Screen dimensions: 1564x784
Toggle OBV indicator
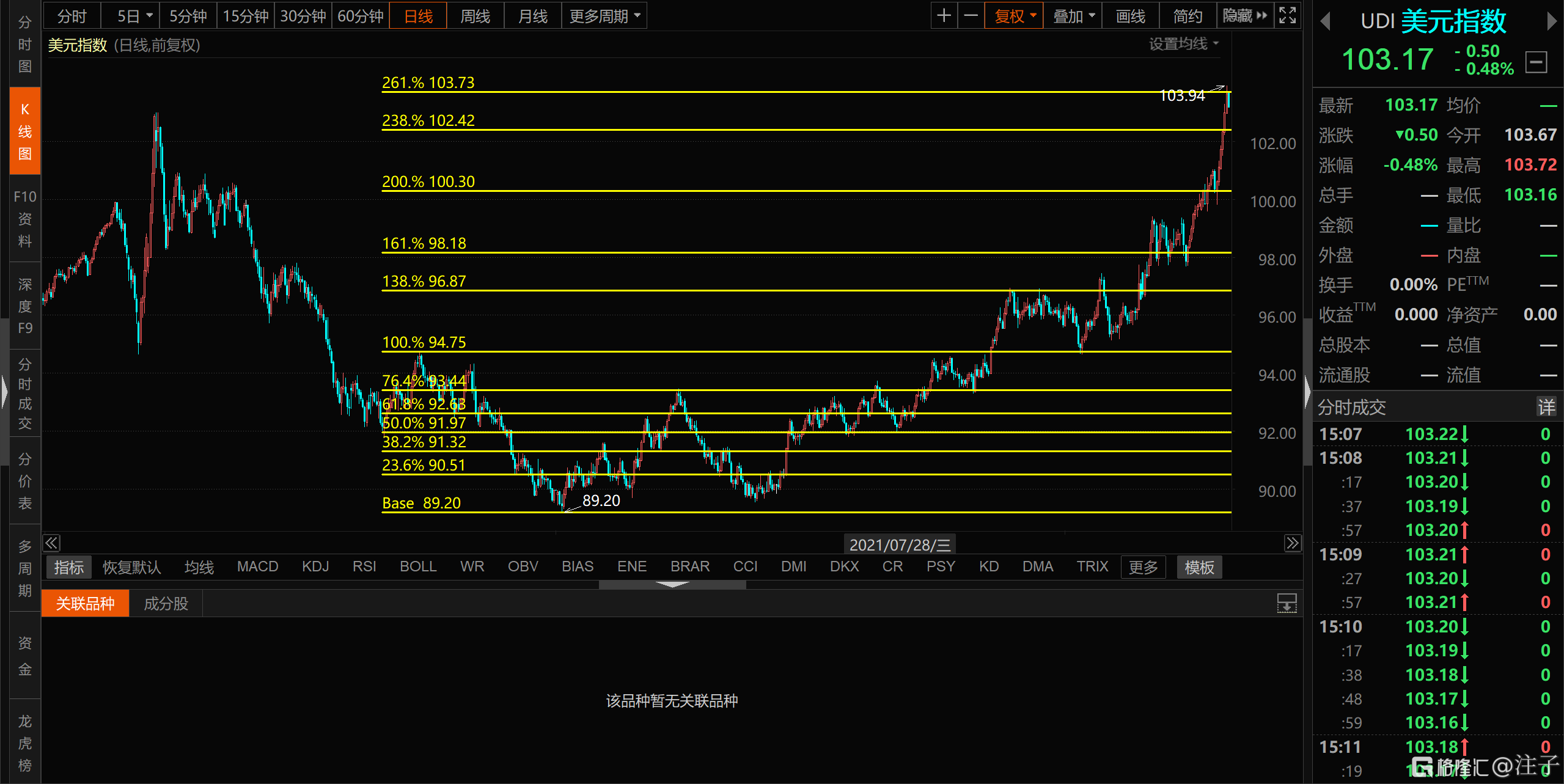pyautogui.click(x=523, y=566)
